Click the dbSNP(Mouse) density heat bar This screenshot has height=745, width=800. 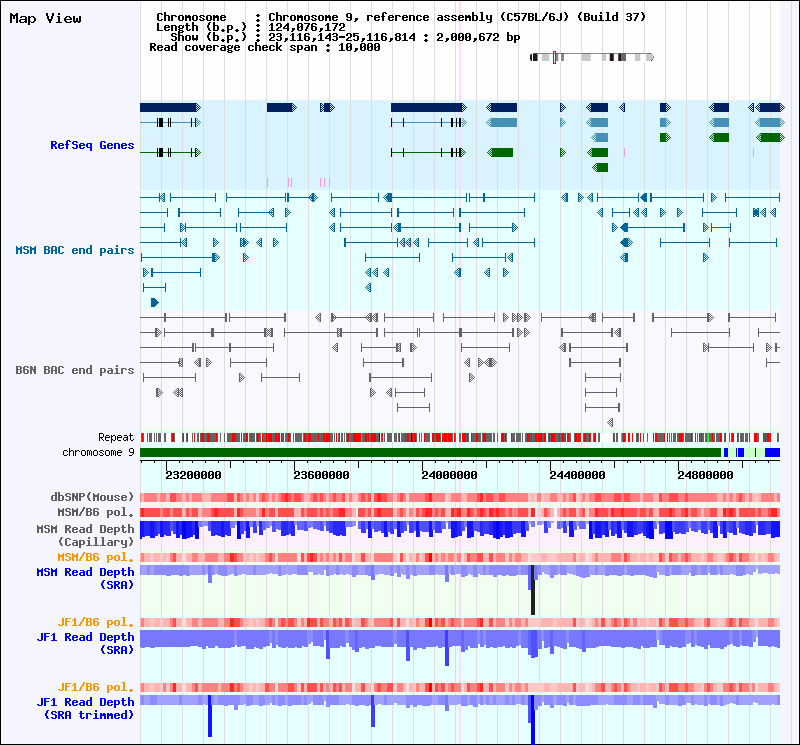(460, 498)
